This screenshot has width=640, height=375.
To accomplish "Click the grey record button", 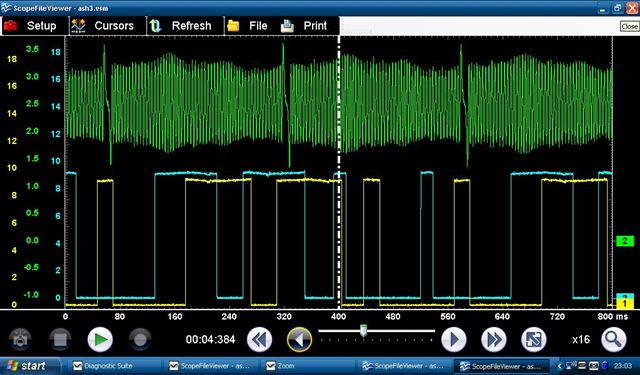I will pyautogui.click(x=140, y=339).
